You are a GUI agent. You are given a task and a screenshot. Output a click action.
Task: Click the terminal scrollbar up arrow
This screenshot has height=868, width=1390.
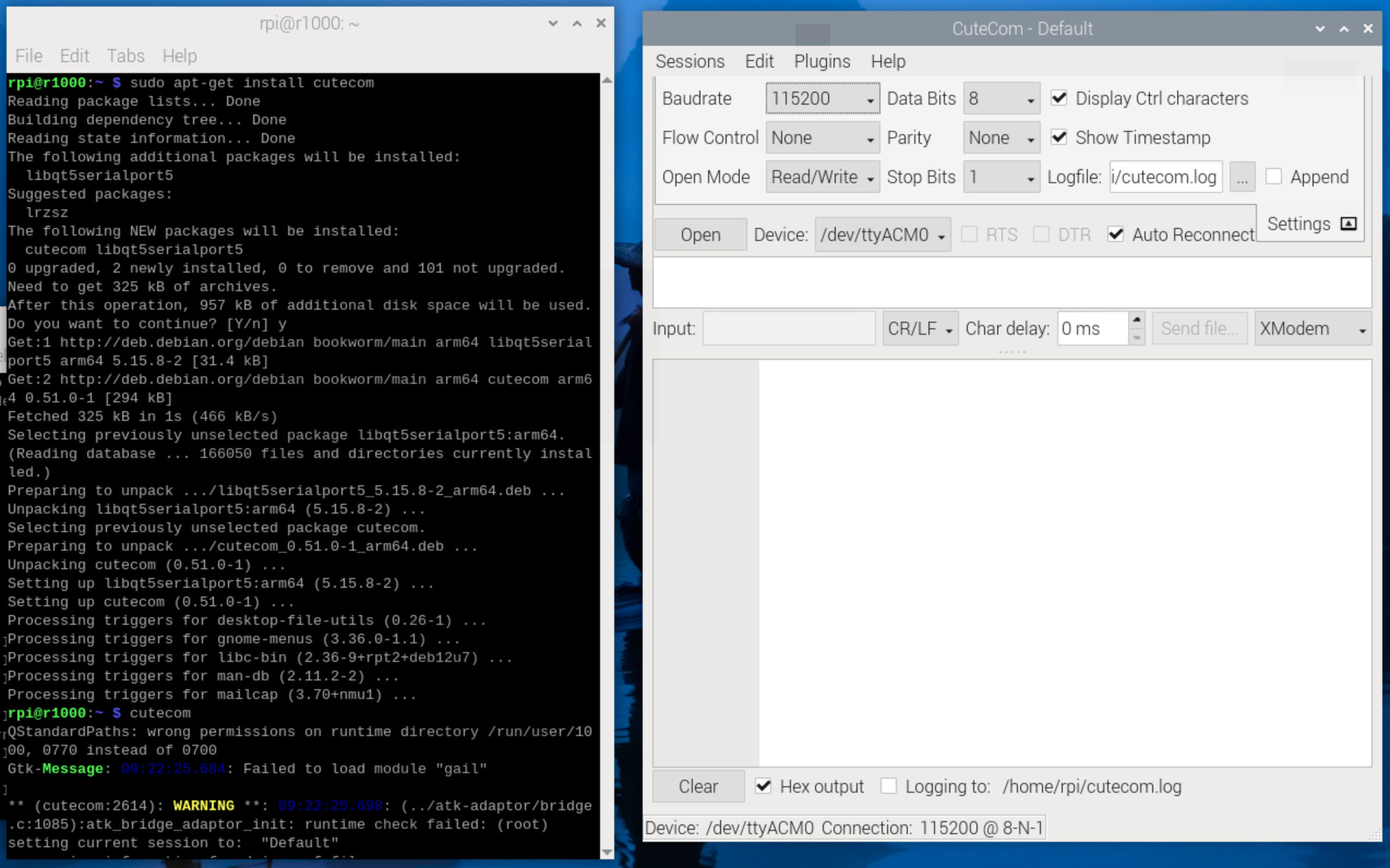(x=607, y=80)
